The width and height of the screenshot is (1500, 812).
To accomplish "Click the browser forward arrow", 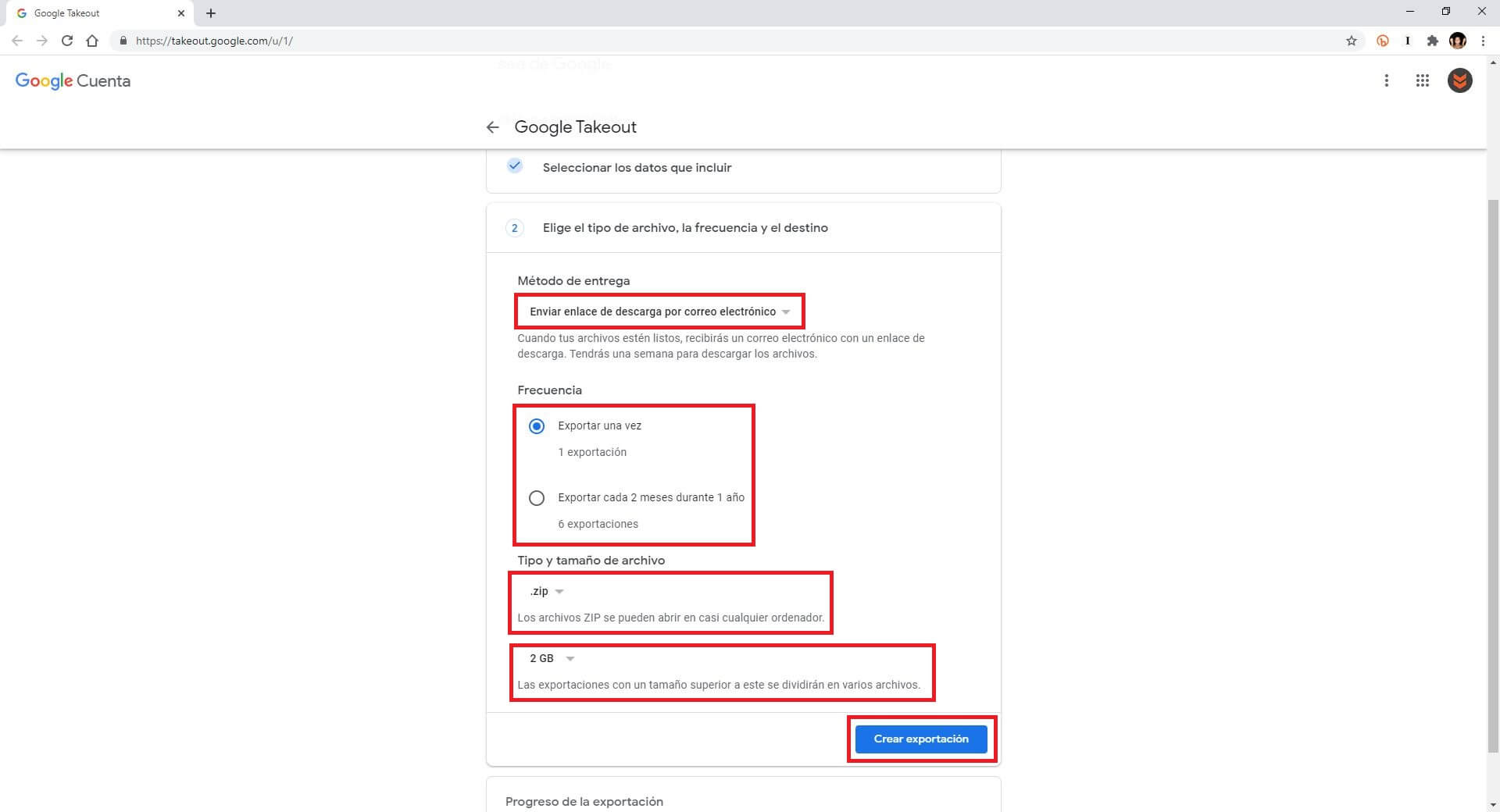I will click(42, 41).
